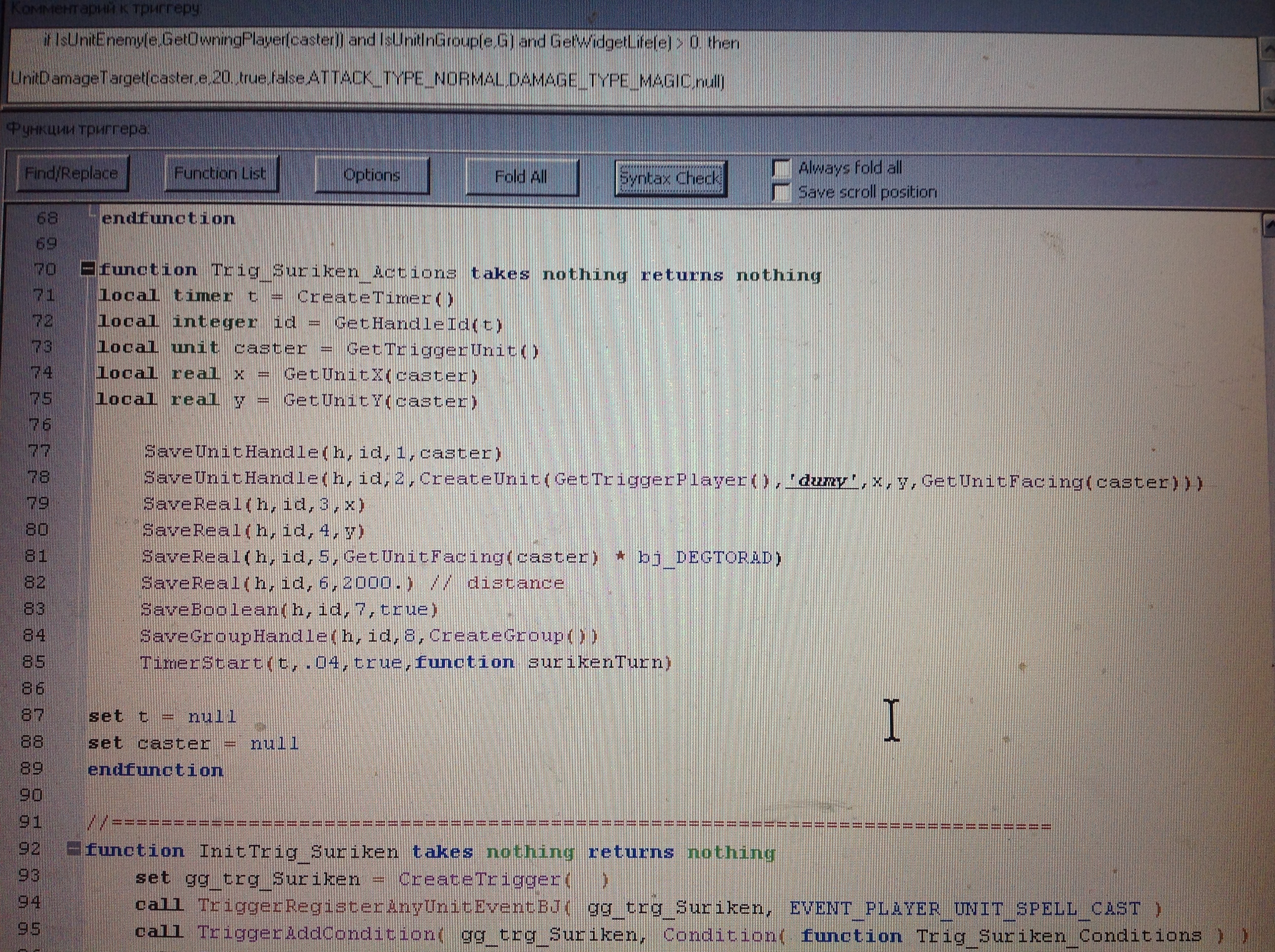Viewport: 1275px width, 952px height.
Task: Click 'SaveReal(h,id,4,y)' line
Action: click(x=254, y=531)
